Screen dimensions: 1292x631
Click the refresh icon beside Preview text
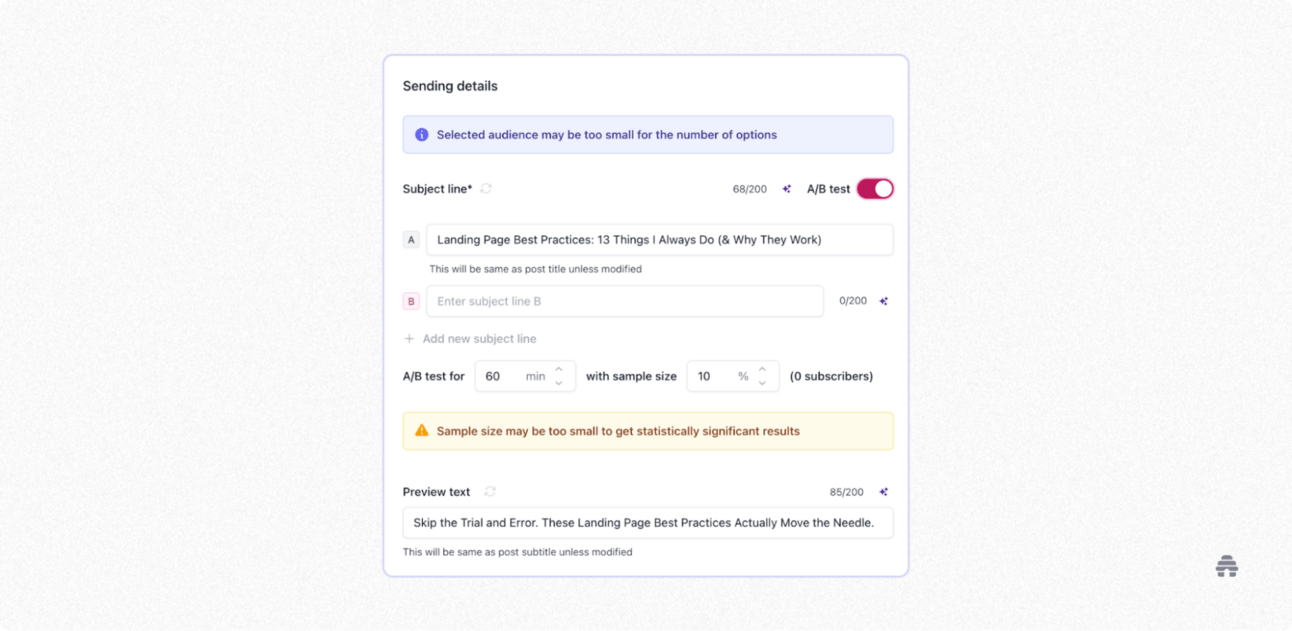(490, 492)
